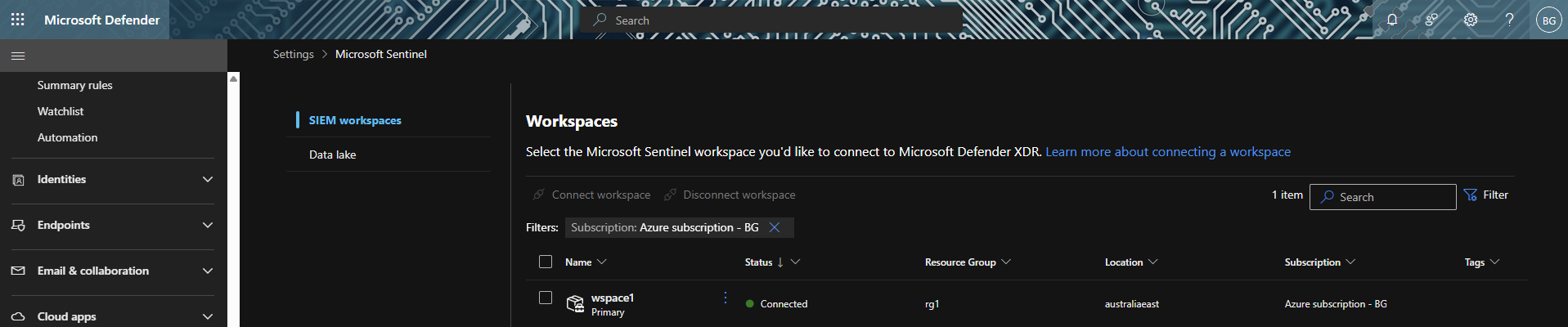Open the Settings gear icon
Image resolution: width=1568 pixels, height=327 pixels.
[x=1471, y=20]
